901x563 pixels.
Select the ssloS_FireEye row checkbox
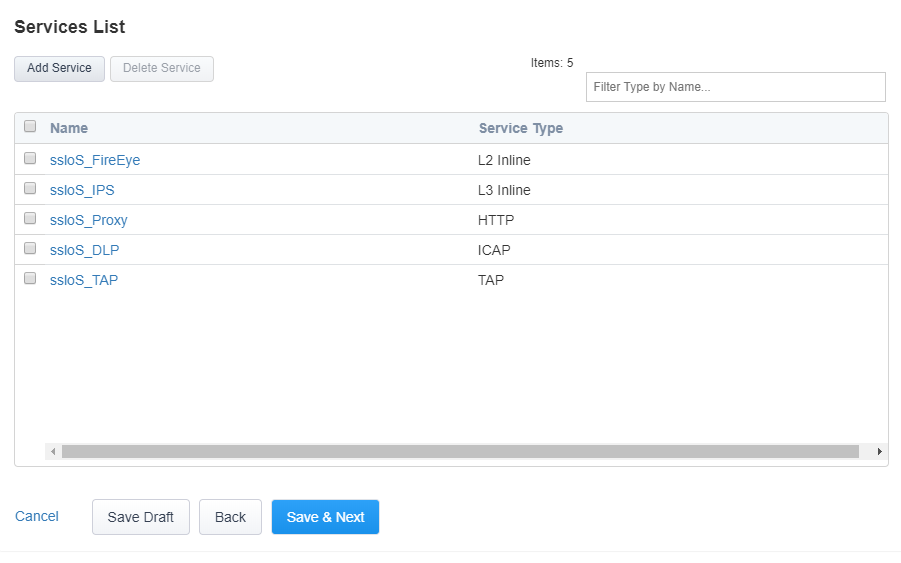[x=30, y=158]
